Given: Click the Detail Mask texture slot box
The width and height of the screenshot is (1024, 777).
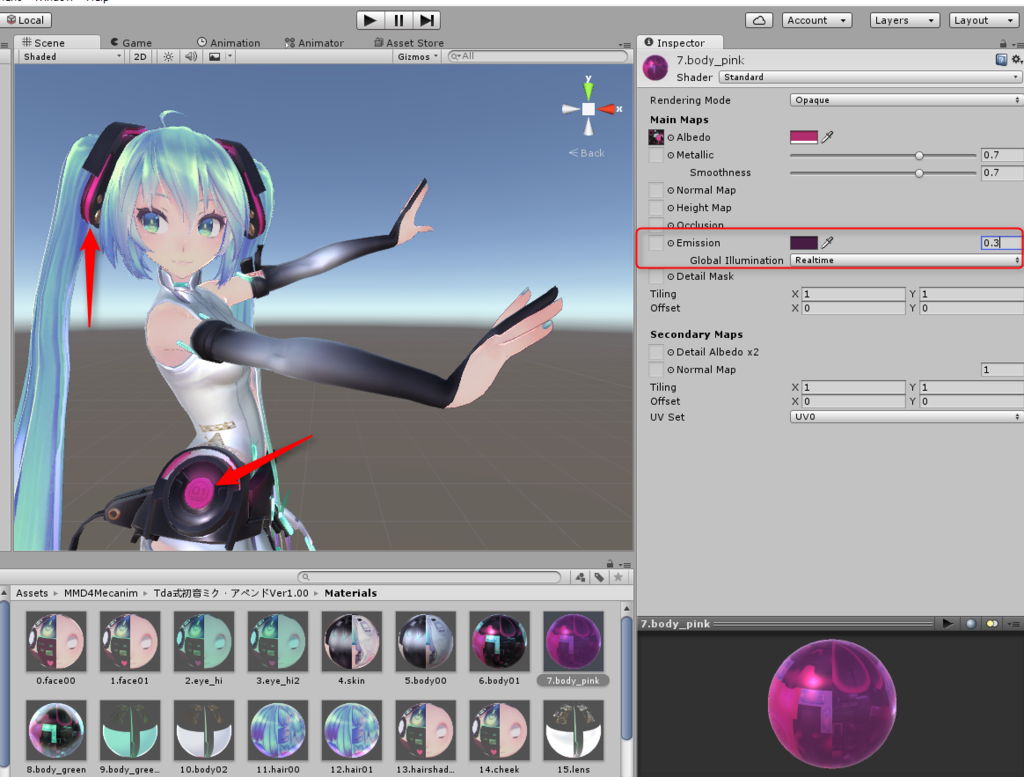Looking at the screenshot, I should 656,276.
